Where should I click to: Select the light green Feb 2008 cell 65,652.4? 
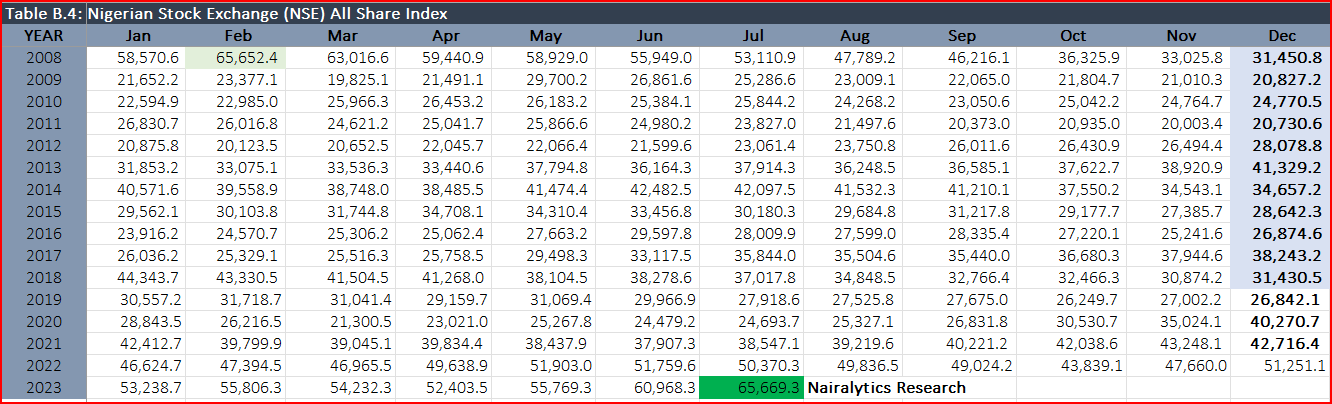coord(236,58)
